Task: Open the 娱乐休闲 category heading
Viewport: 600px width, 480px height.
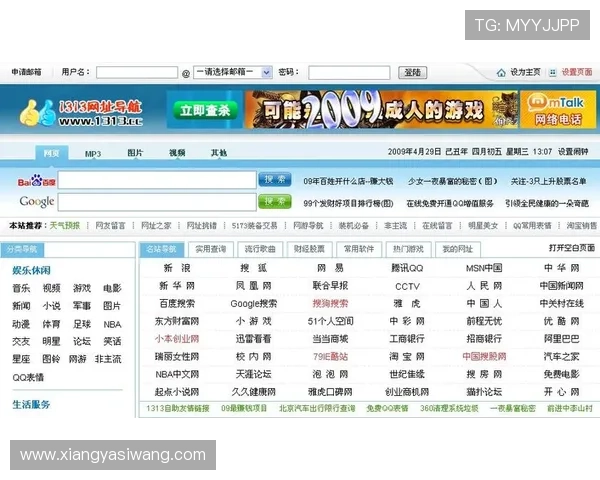Action: point(31,270)
